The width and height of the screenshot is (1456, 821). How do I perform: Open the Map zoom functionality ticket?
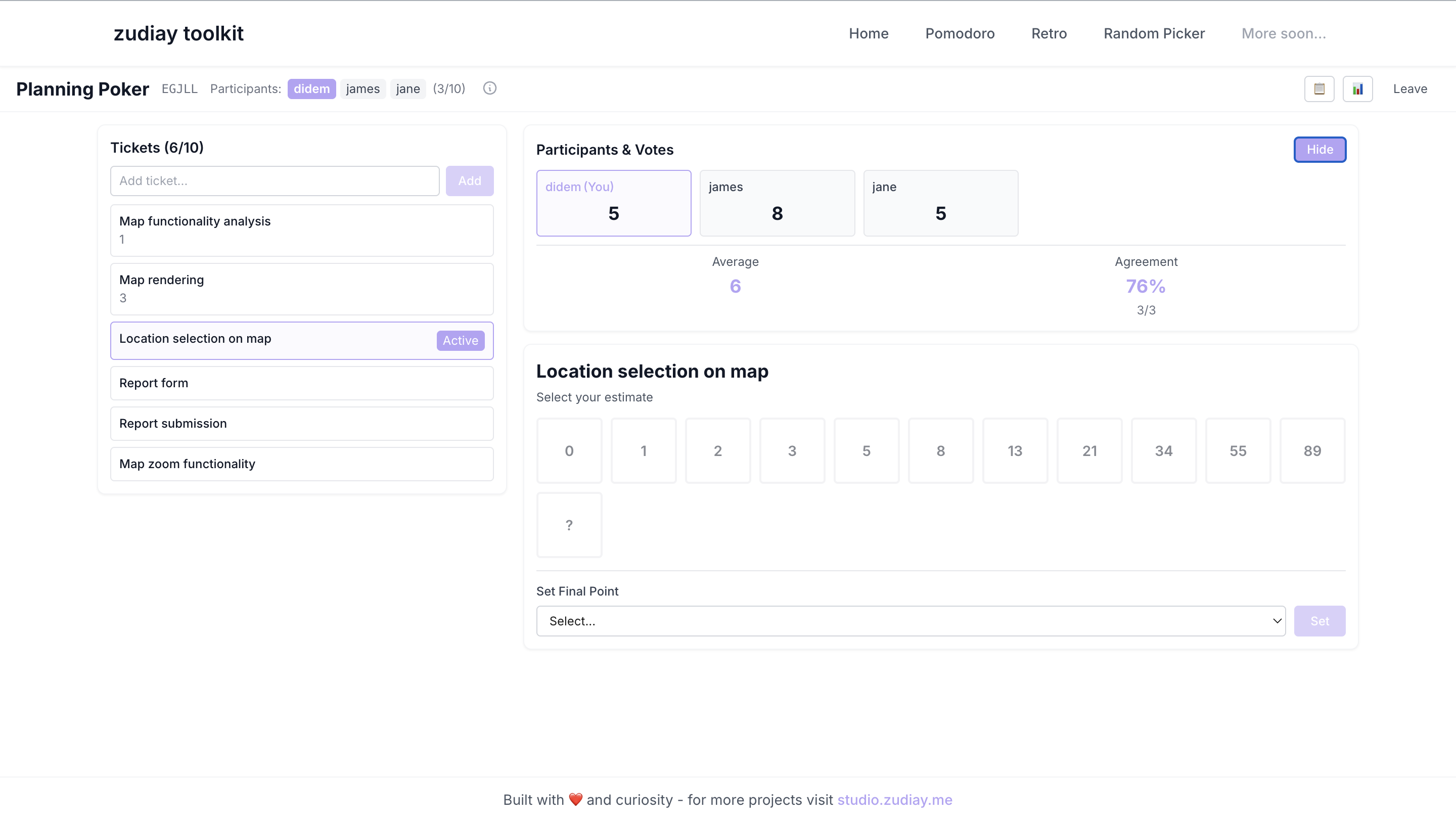[301, 464]
